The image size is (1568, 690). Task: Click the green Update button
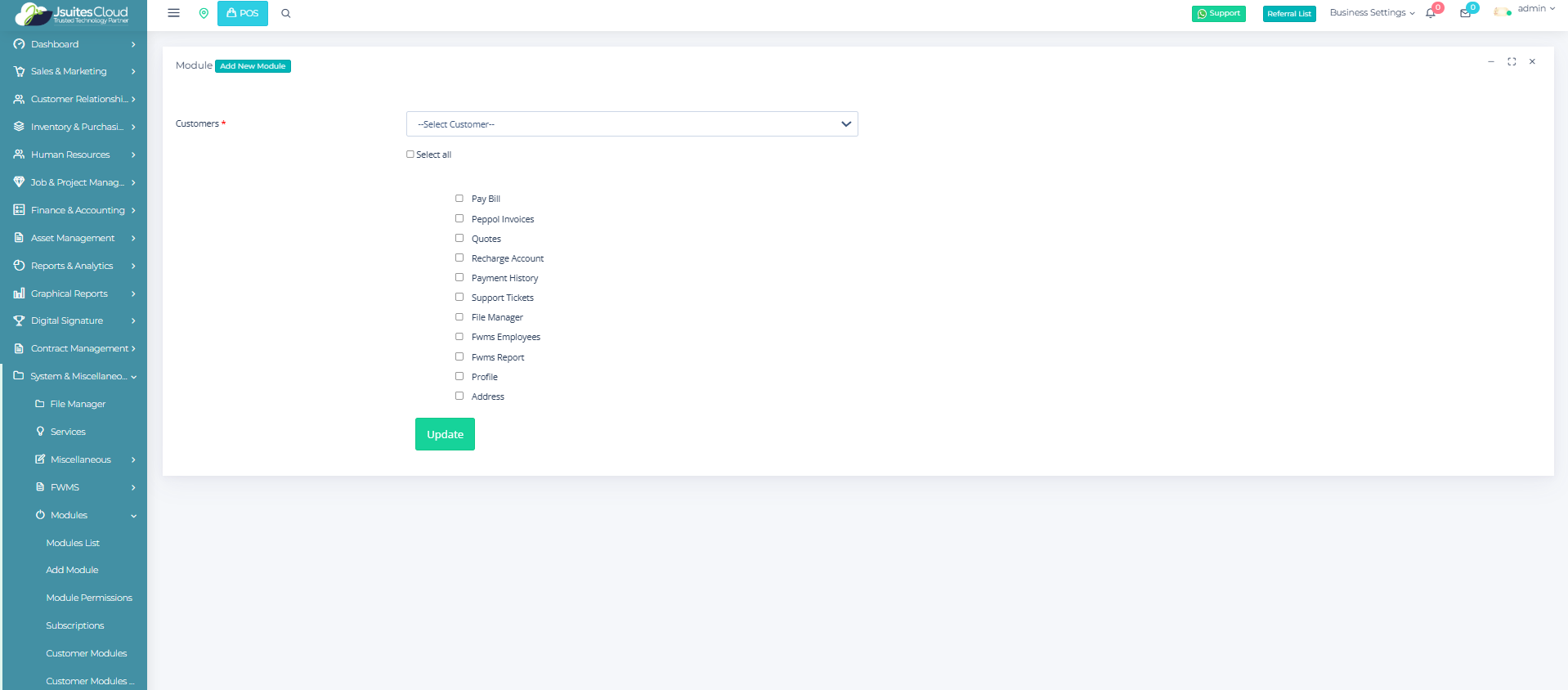pos(445,434)
